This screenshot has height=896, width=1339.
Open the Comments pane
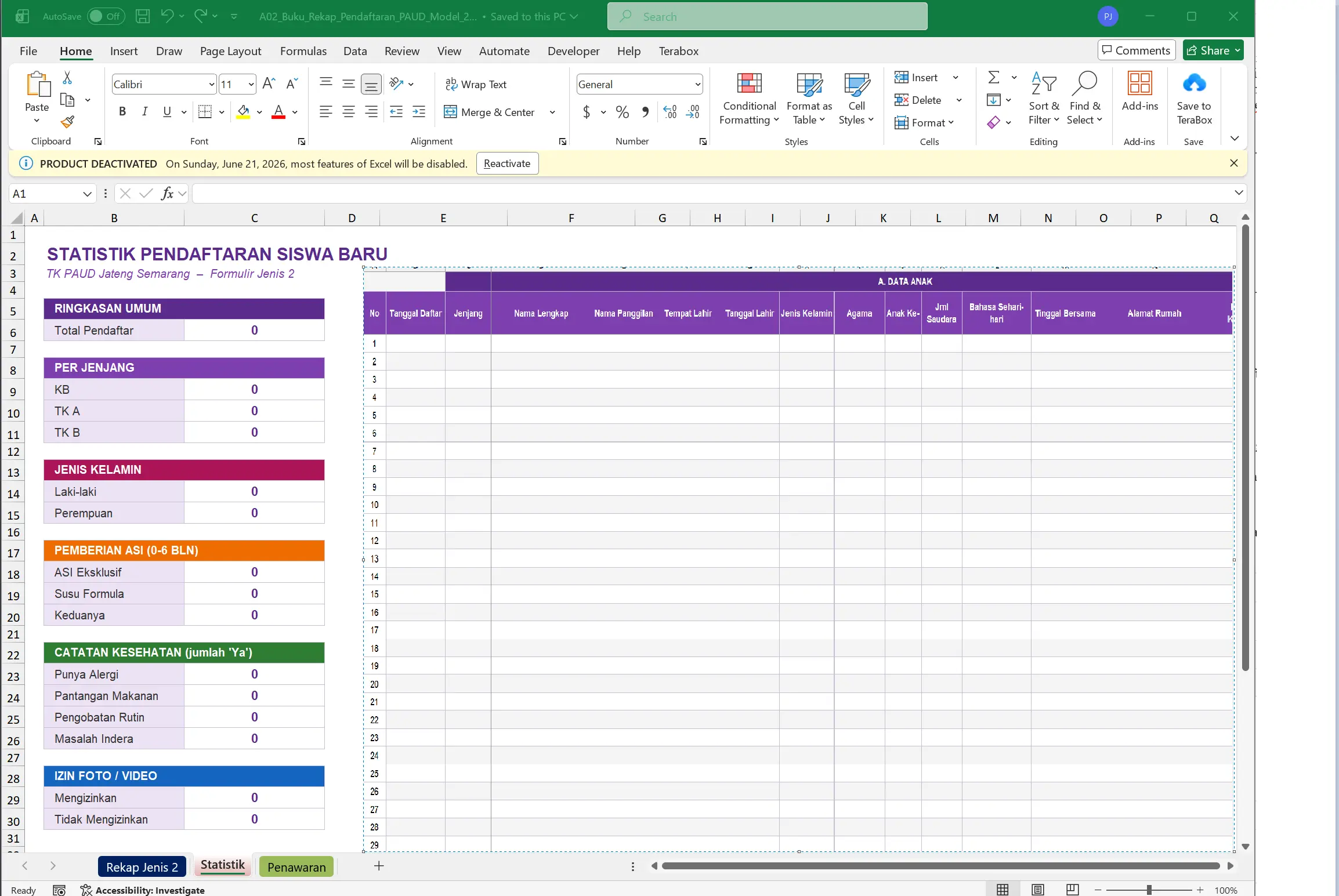coord(1136,50)
